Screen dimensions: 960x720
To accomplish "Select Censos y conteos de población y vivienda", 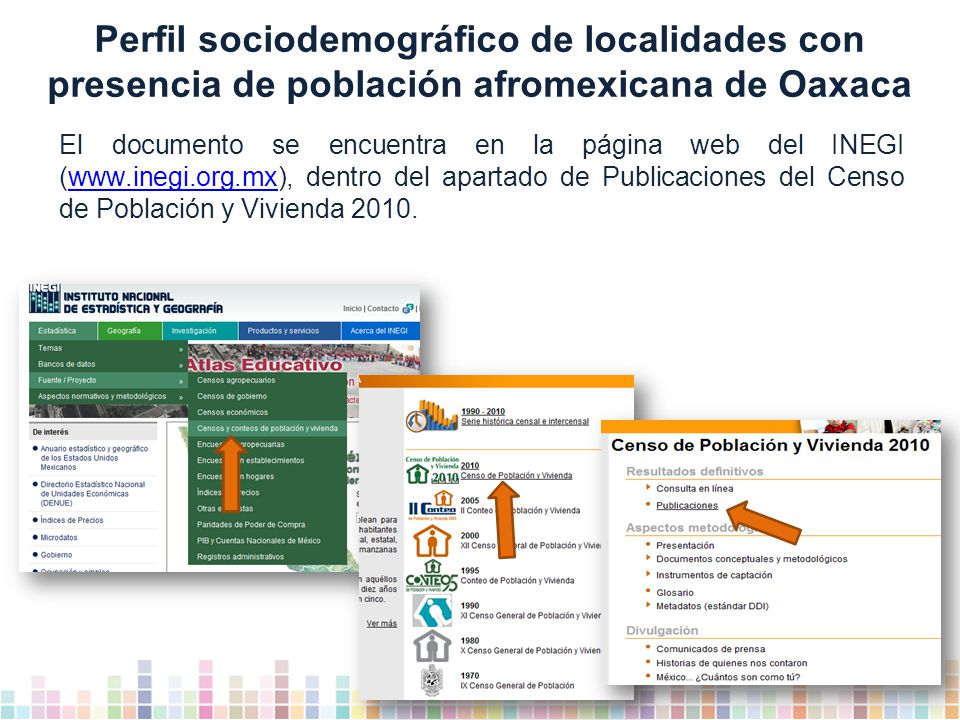I will click(x=267, y=428).
